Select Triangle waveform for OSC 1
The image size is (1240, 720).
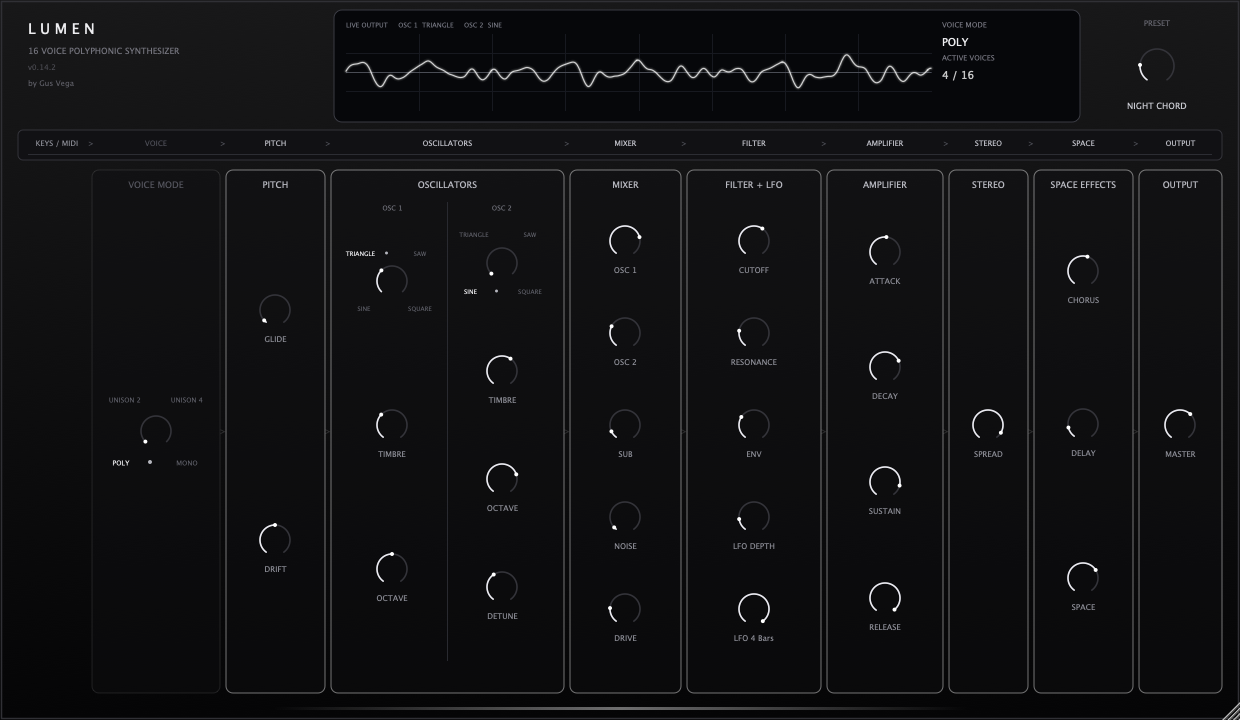(x=360, y=254)
